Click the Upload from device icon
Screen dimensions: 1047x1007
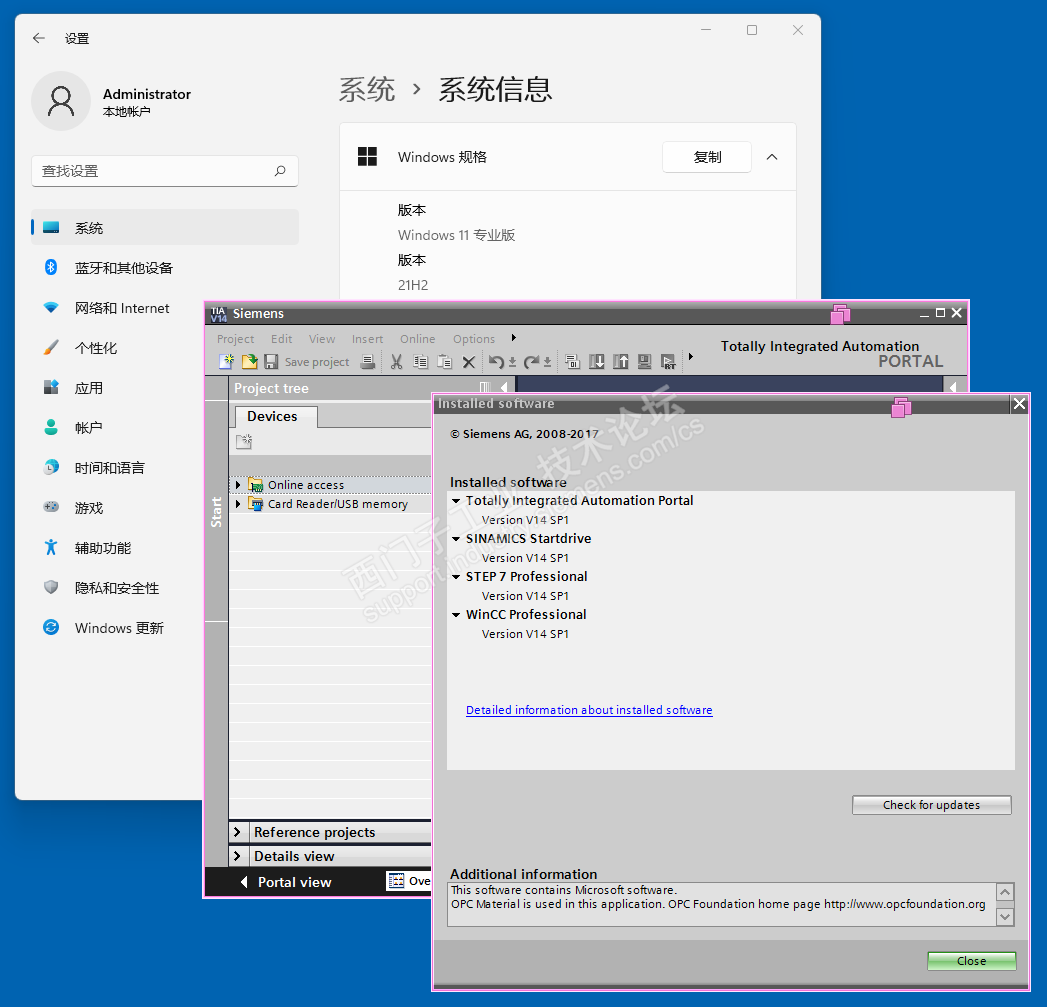pyautogui.click(x=621, y=362)
